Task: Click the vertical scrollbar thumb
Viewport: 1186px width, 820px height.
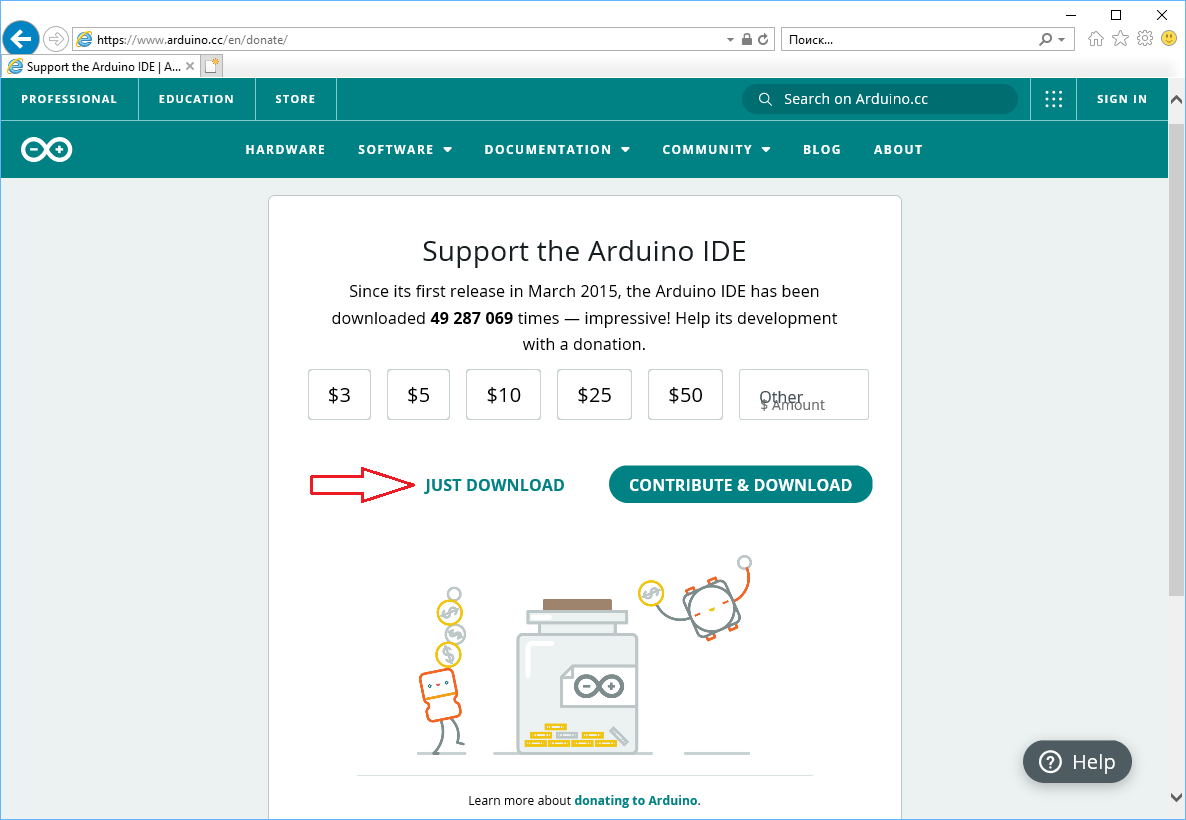Action: [1176, 359]
